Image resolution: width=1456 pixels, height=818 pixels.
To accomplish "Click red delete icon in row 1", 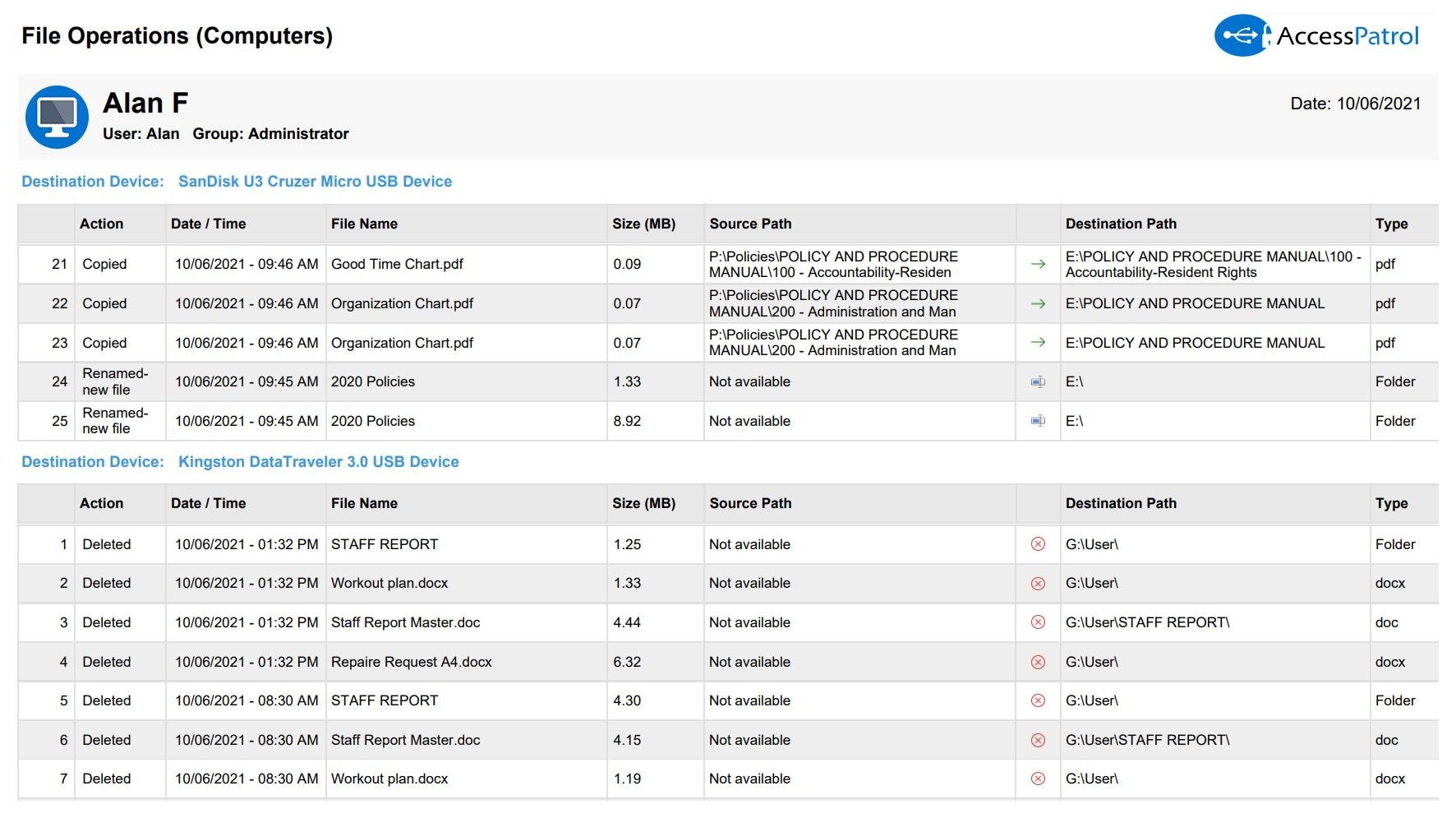I will pos(1038,544).
